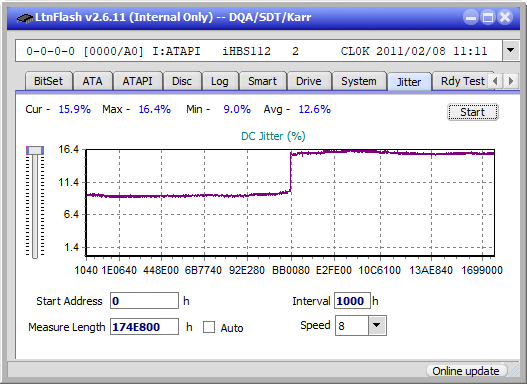Click the 11.4 y-axis label

coord(69,182)
